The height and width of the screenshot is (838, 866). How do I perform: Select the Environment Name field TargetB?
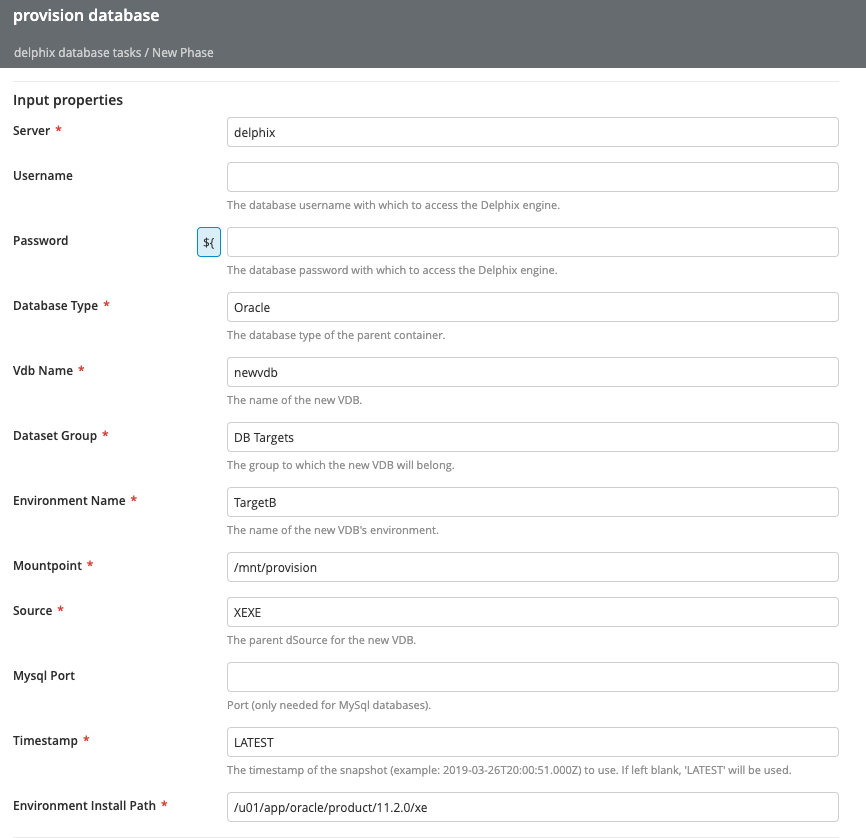click(532, 502)
